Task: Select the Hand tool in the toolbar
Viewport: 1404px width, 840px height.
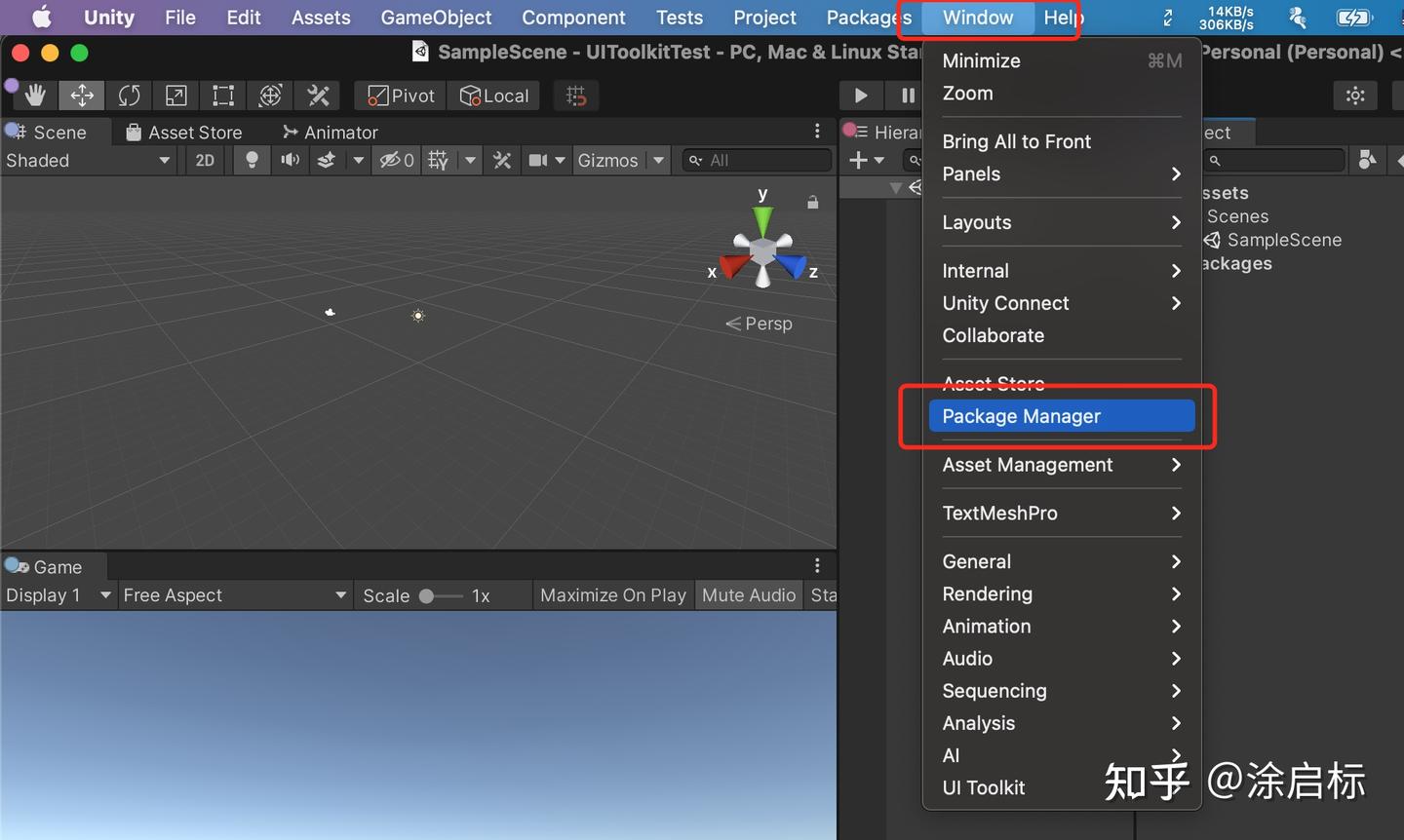Action: tap(34, 95)
